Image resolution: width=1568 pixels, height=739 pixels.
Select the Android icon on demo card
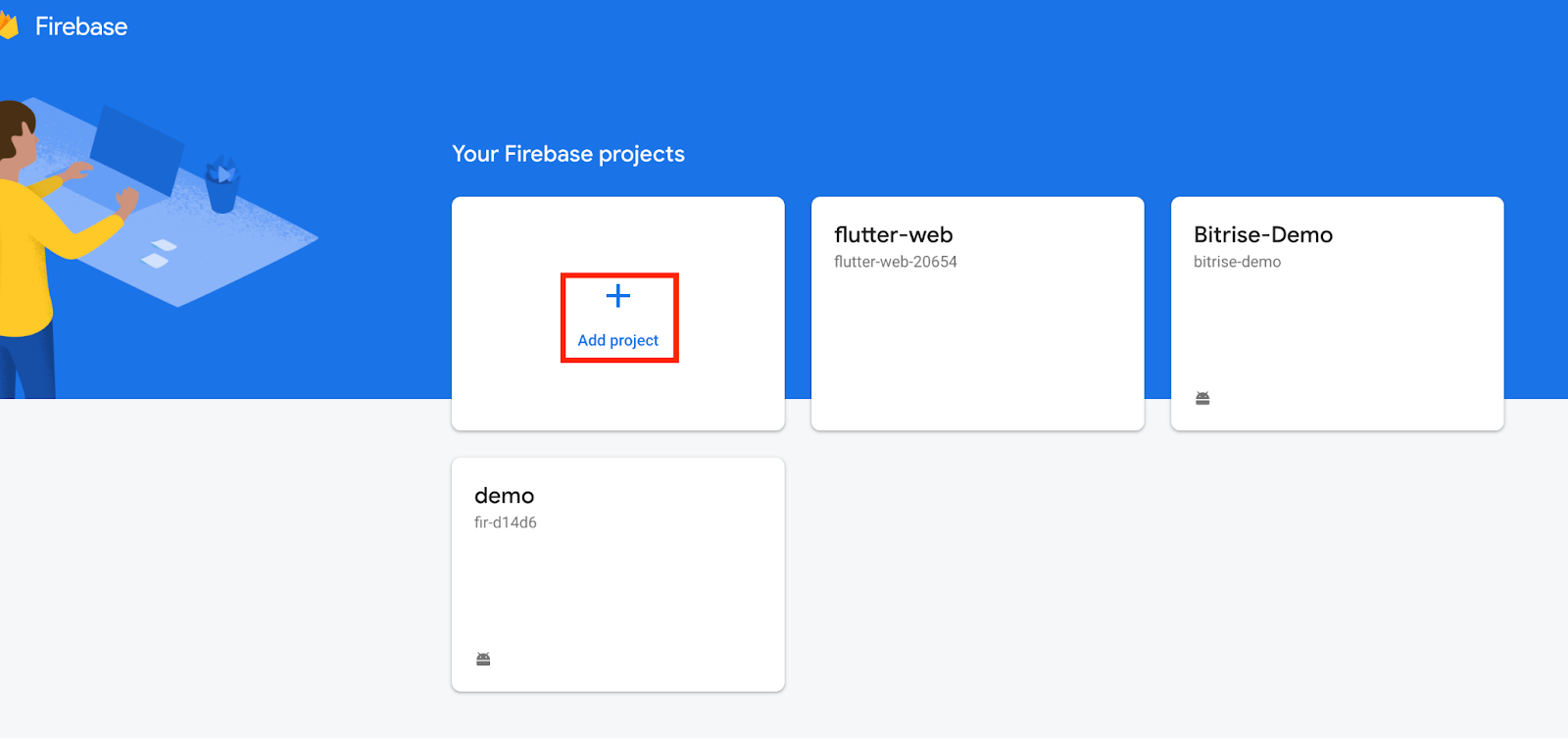click(x=482, y=658)
